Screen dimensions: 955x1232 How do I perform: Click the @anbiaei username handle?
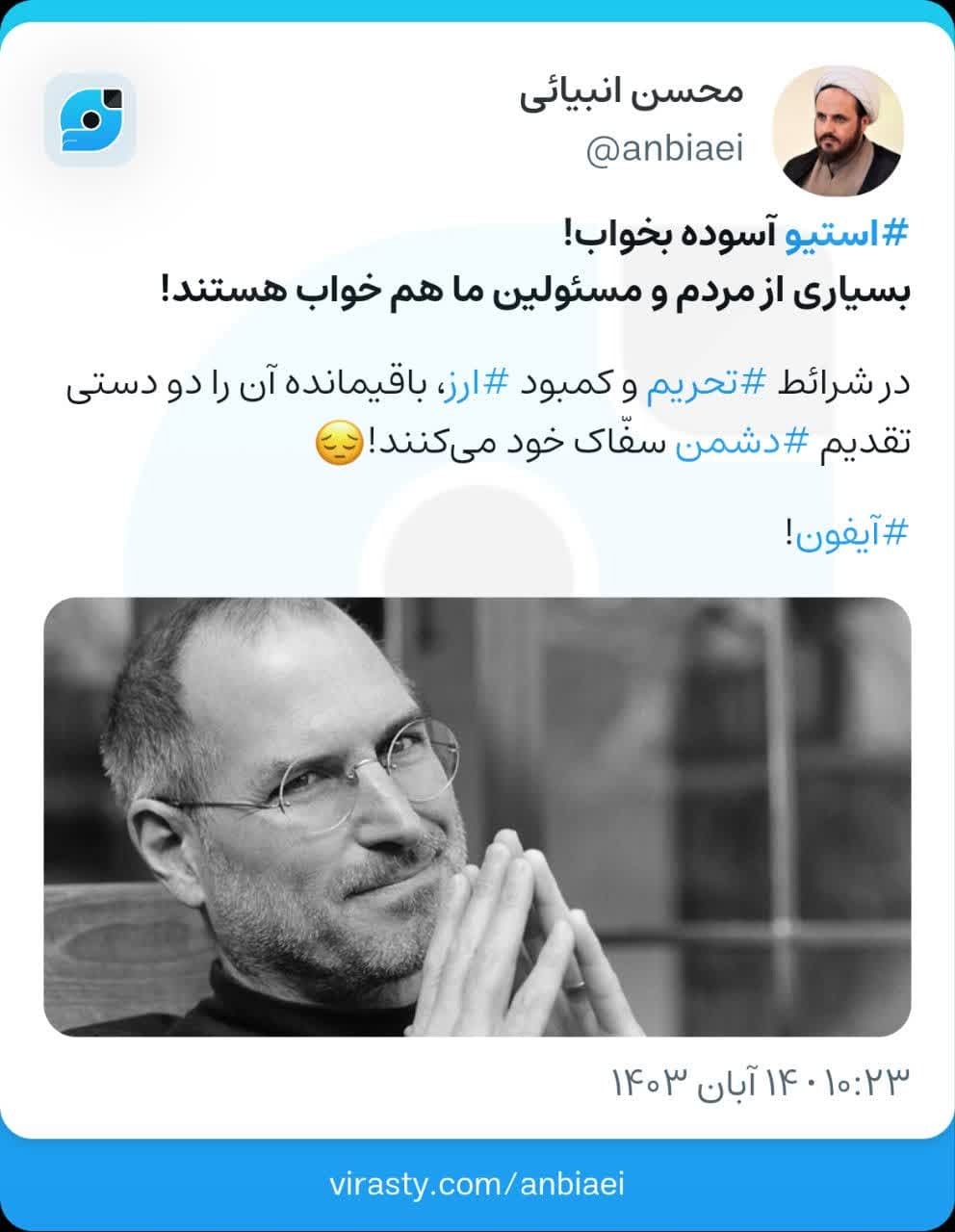(663, 151)
